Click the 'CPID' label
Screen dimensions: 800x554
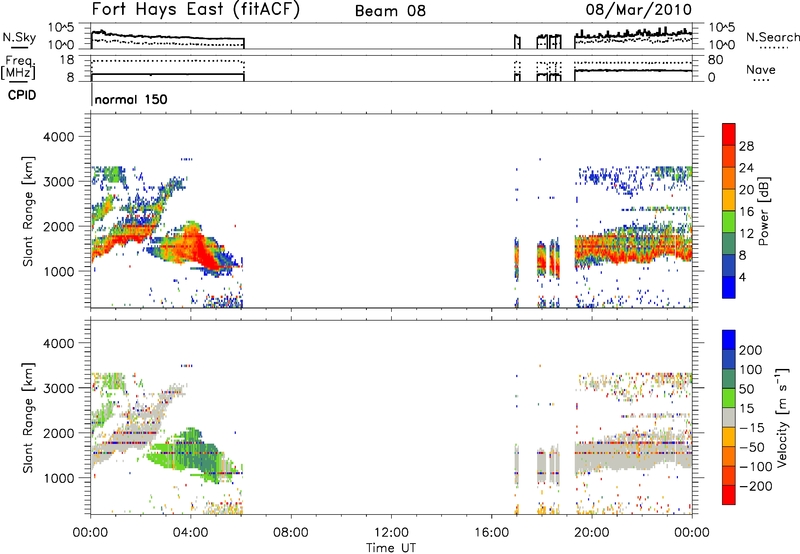[22, 95]
